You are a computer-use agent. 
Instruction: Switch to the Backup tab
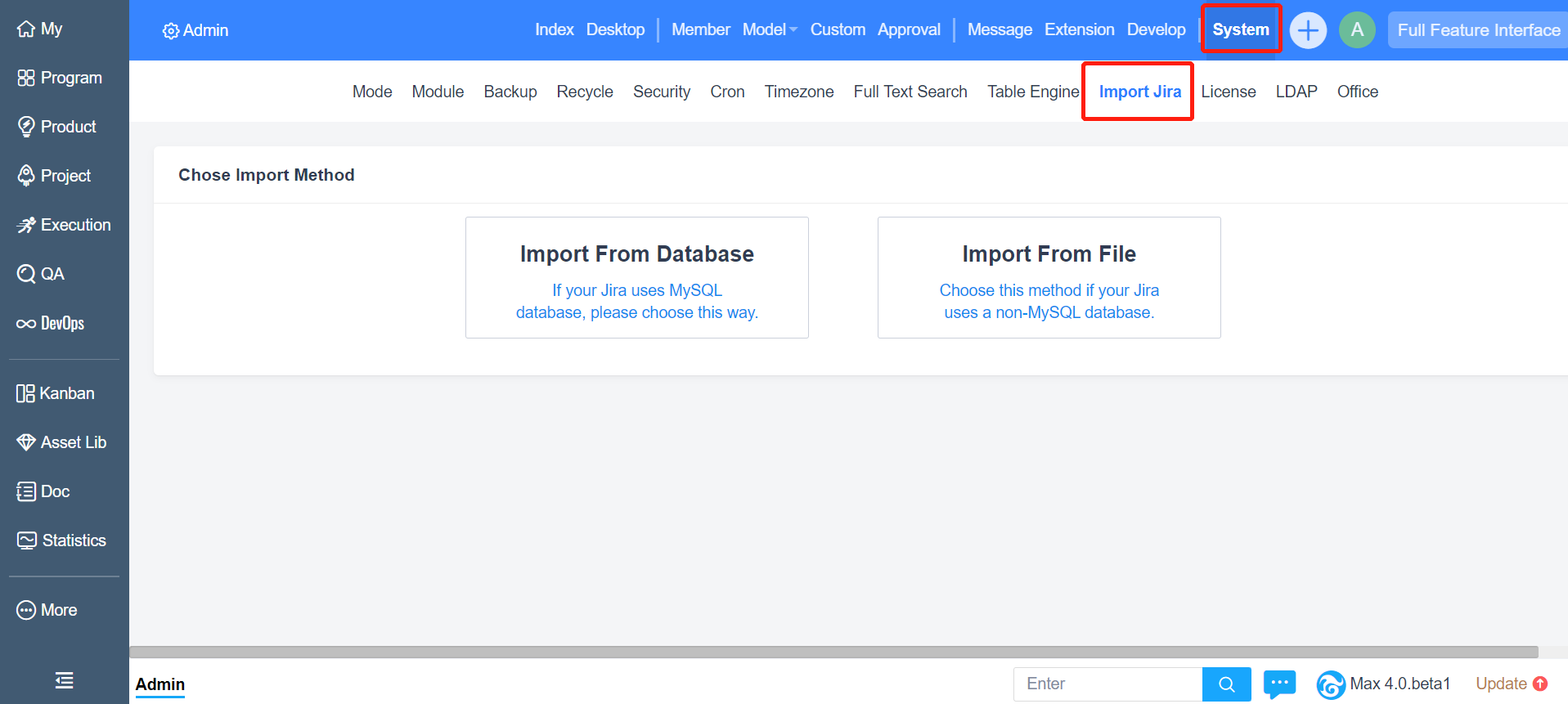point(510,92)
